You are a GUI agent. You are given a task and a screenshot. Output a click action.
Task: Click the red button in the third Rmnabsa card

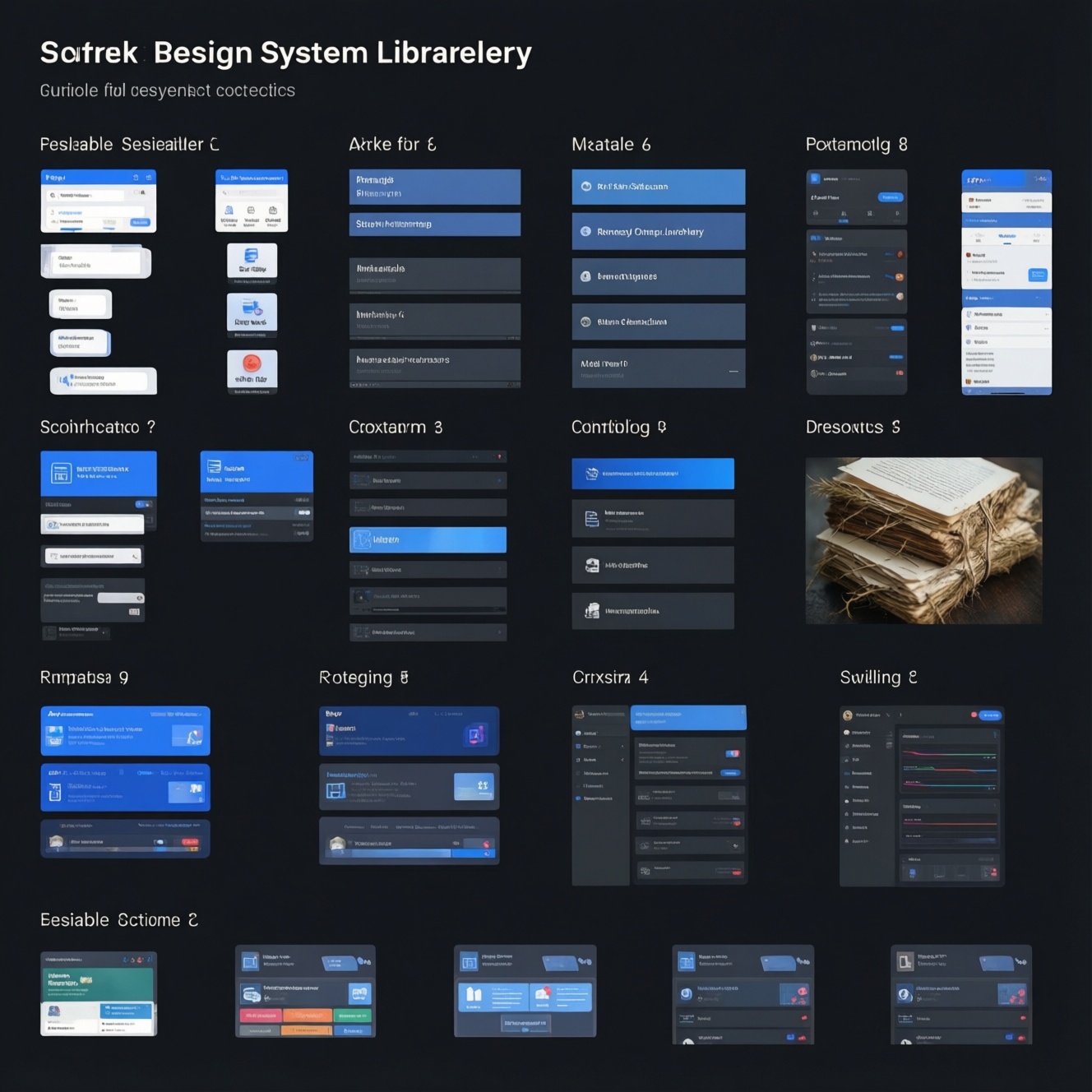(190, 842)
